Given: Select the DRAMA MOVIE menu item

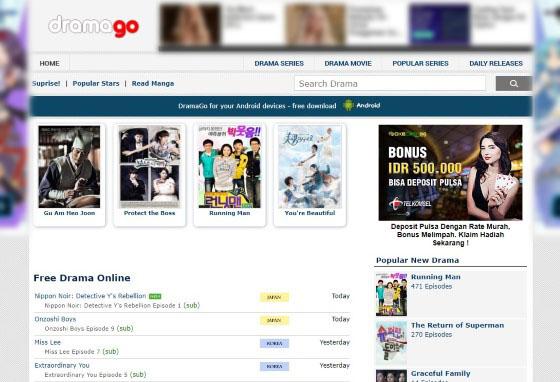Looking at the screenshot, I should tap(348, 64).
